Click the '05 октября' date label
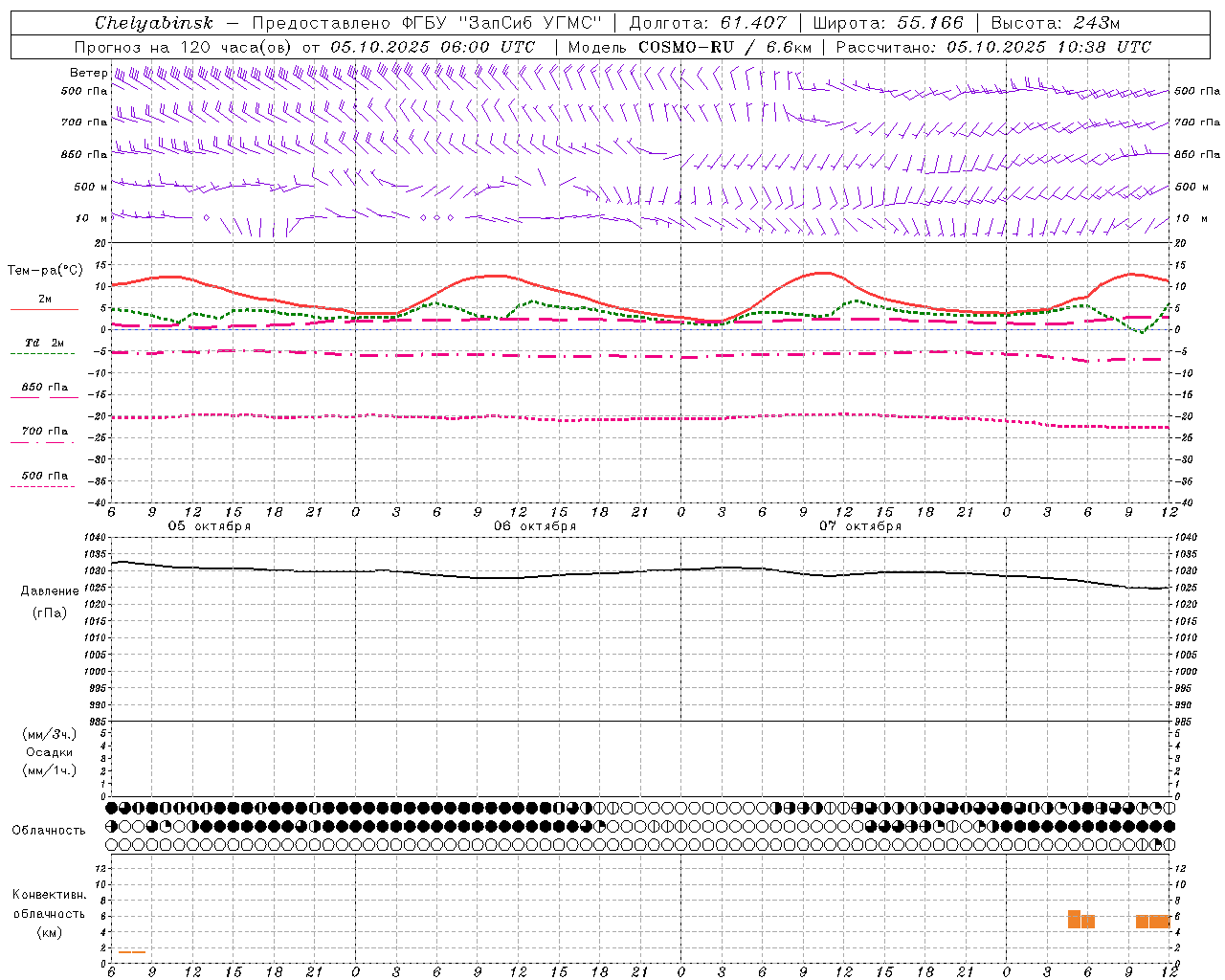The image size is (1225, 980). coord(210,526)
